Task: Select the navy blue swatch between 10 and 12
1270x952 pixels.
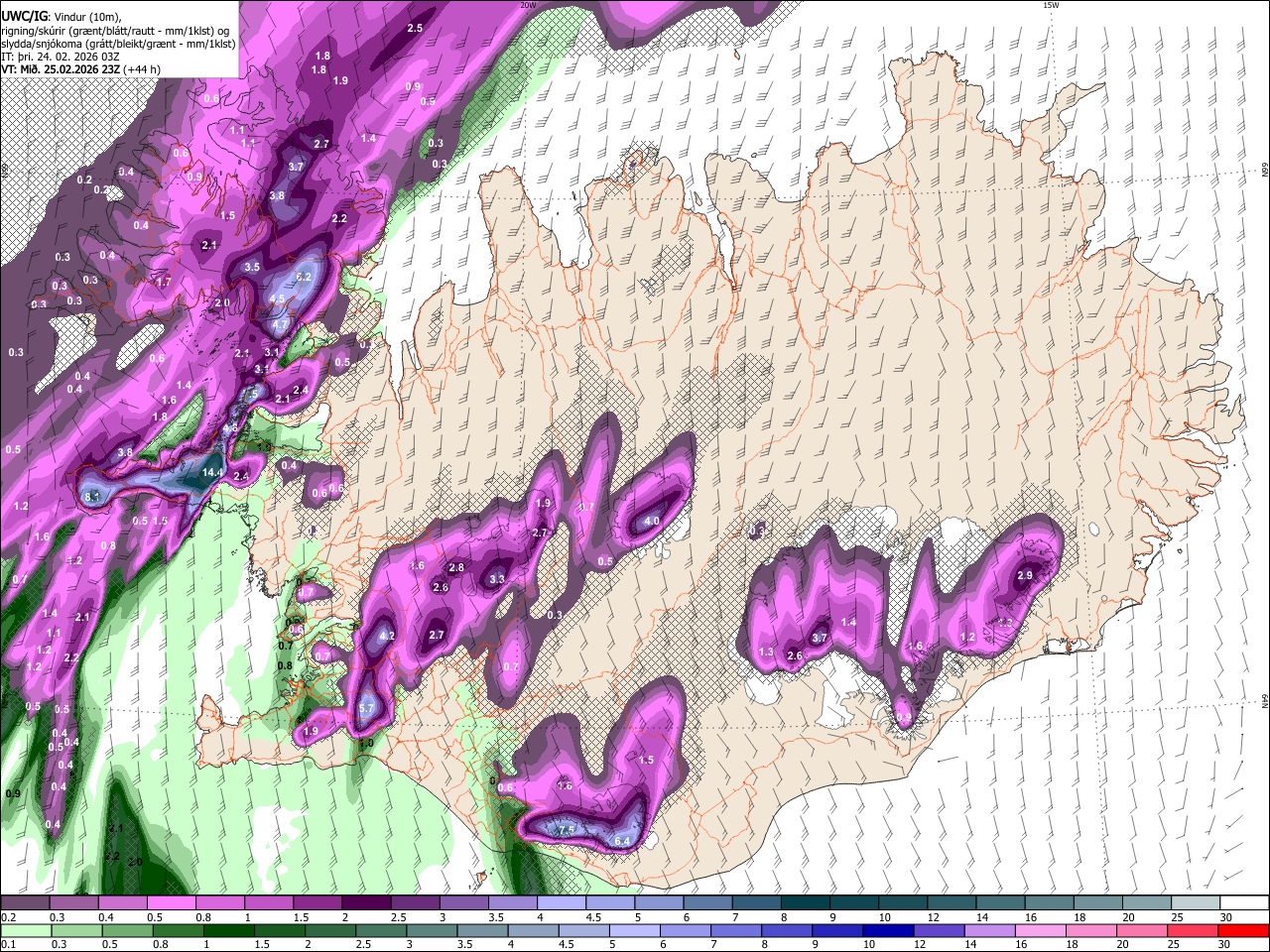Action: [887, 930]
